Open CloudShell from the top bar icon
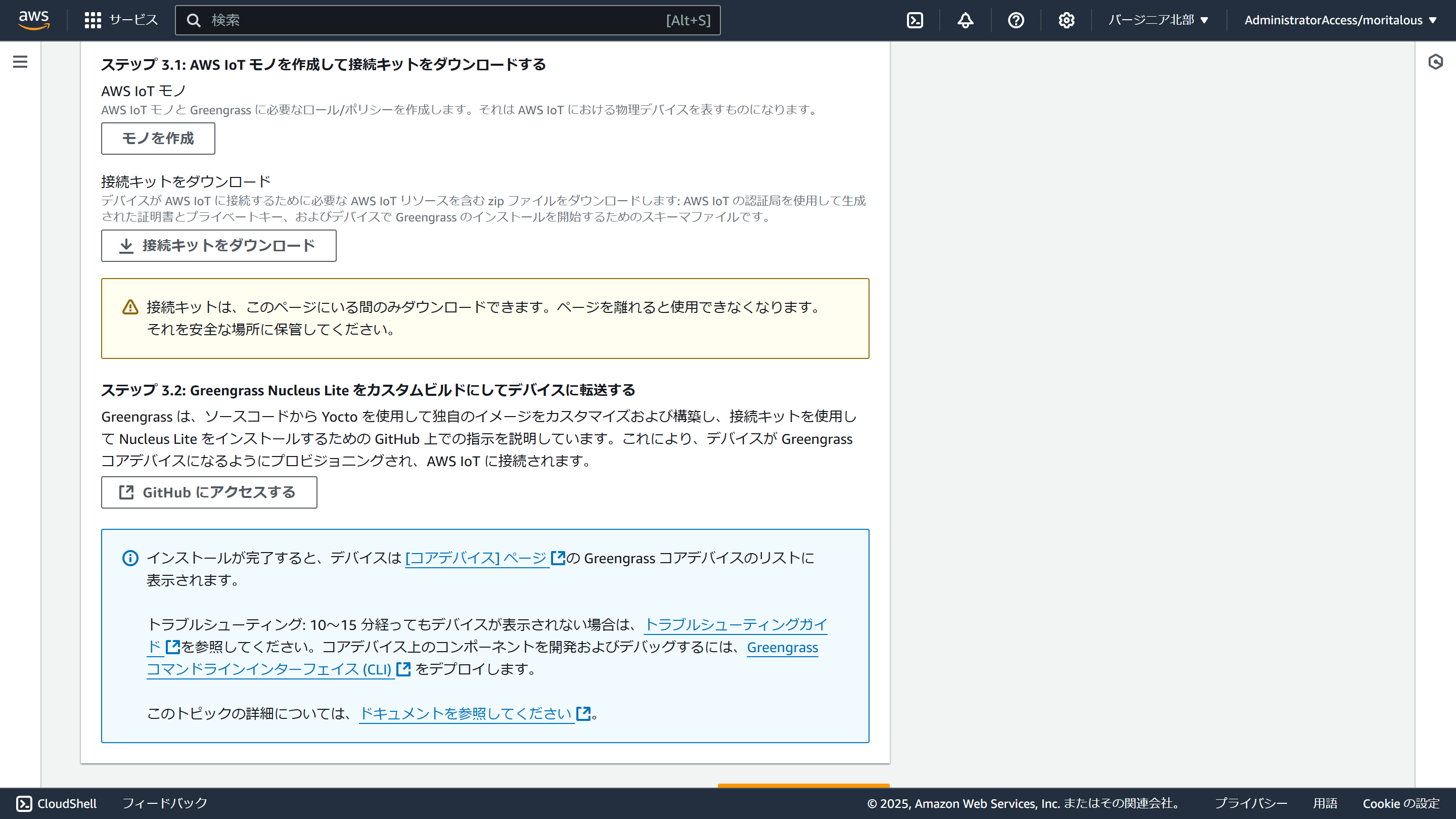Screen dimensions: 1456x819 [x=915, y=20]
